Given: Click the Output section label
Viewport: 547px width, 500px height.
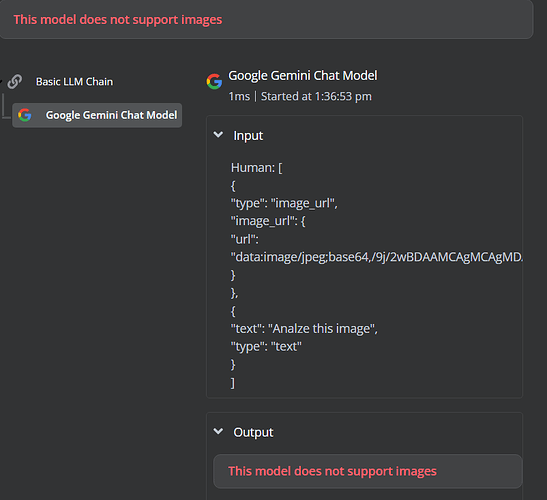Looking at the screenshot, I should (253, 432).
